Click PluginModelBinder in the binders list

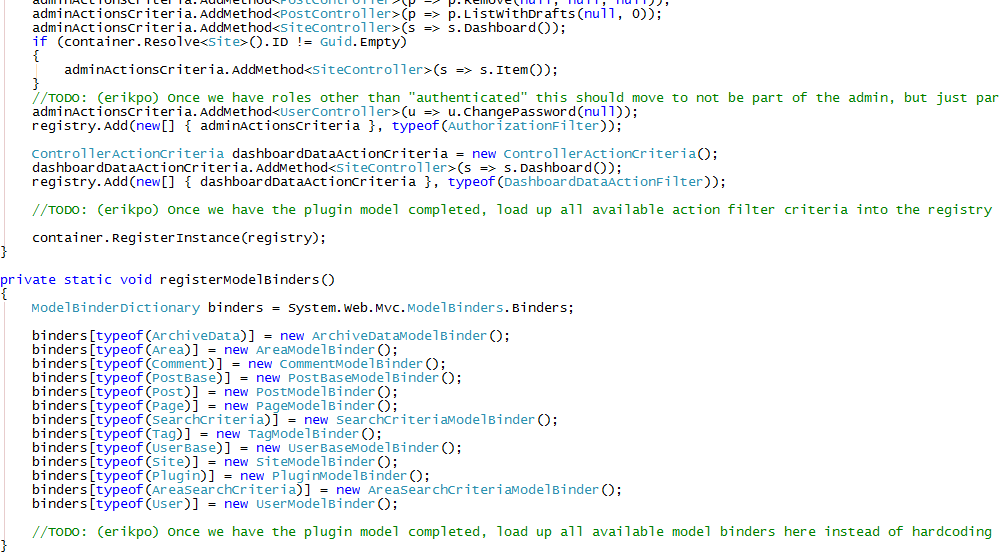325,476
